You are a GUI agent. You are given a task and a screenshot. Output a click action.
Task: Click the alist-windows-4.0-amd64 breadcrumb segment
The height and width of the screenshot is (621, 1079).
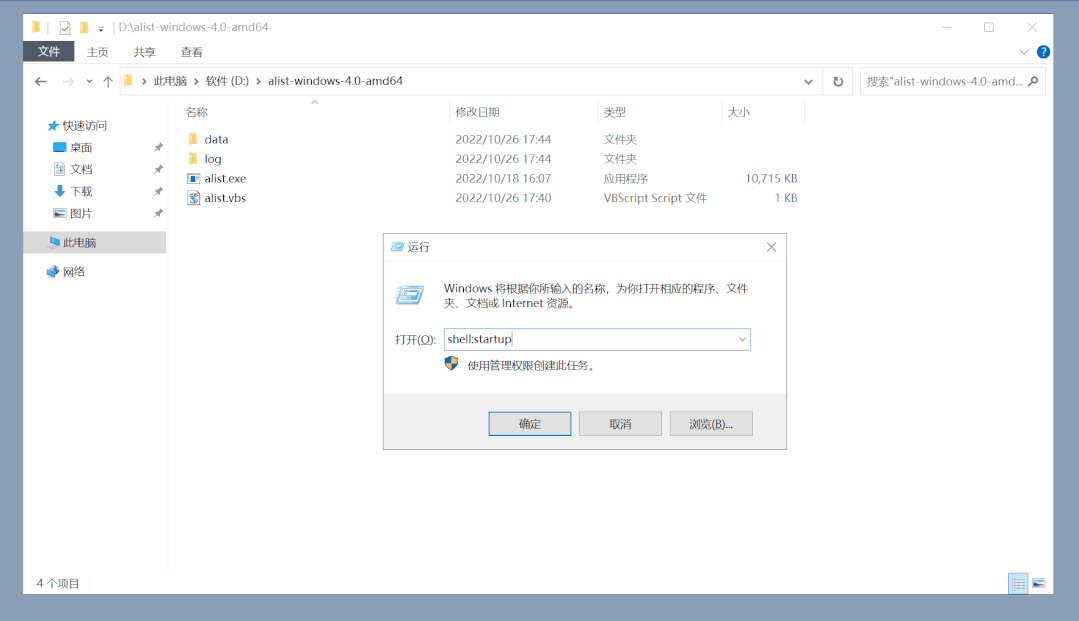(335, 81)
